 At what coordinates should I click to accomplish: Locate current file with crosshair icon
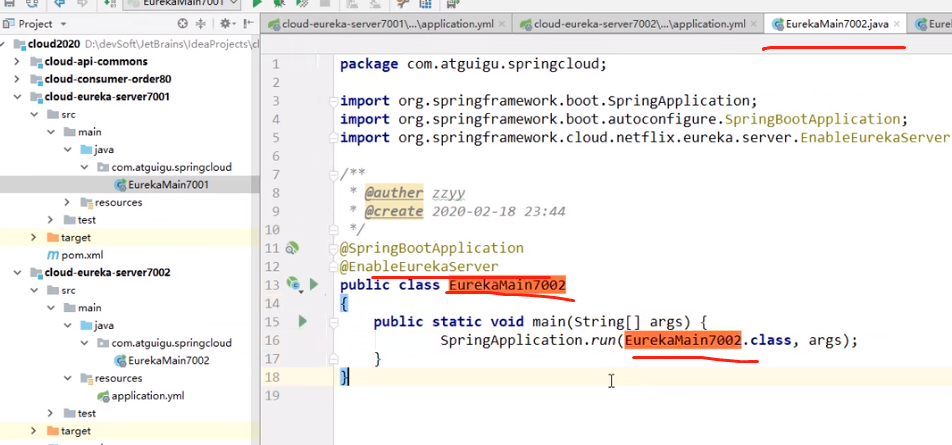183,24
